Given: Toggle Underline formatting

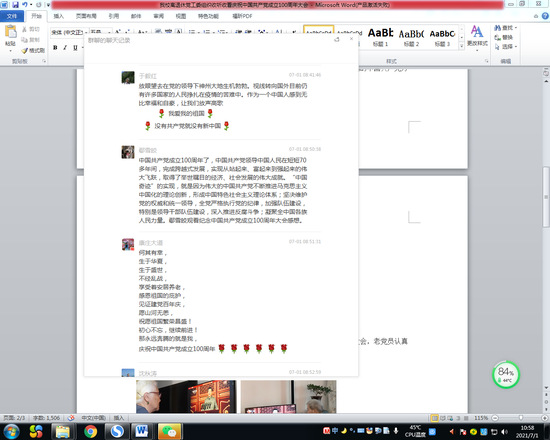Looking at the screenshot, I should [x=75, y=47].
